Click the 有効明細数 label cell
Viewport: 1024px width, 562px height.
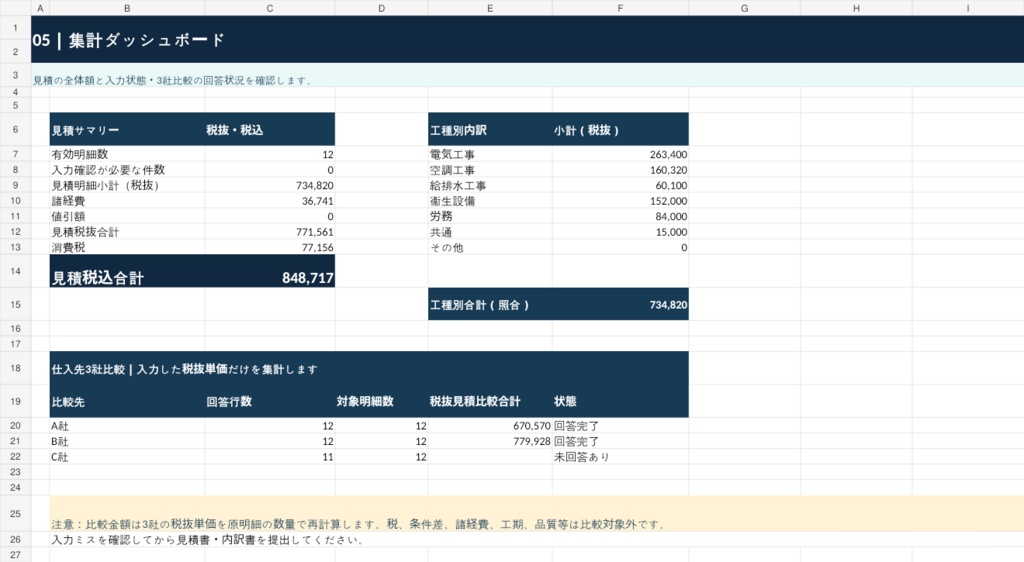pos(127,154)
